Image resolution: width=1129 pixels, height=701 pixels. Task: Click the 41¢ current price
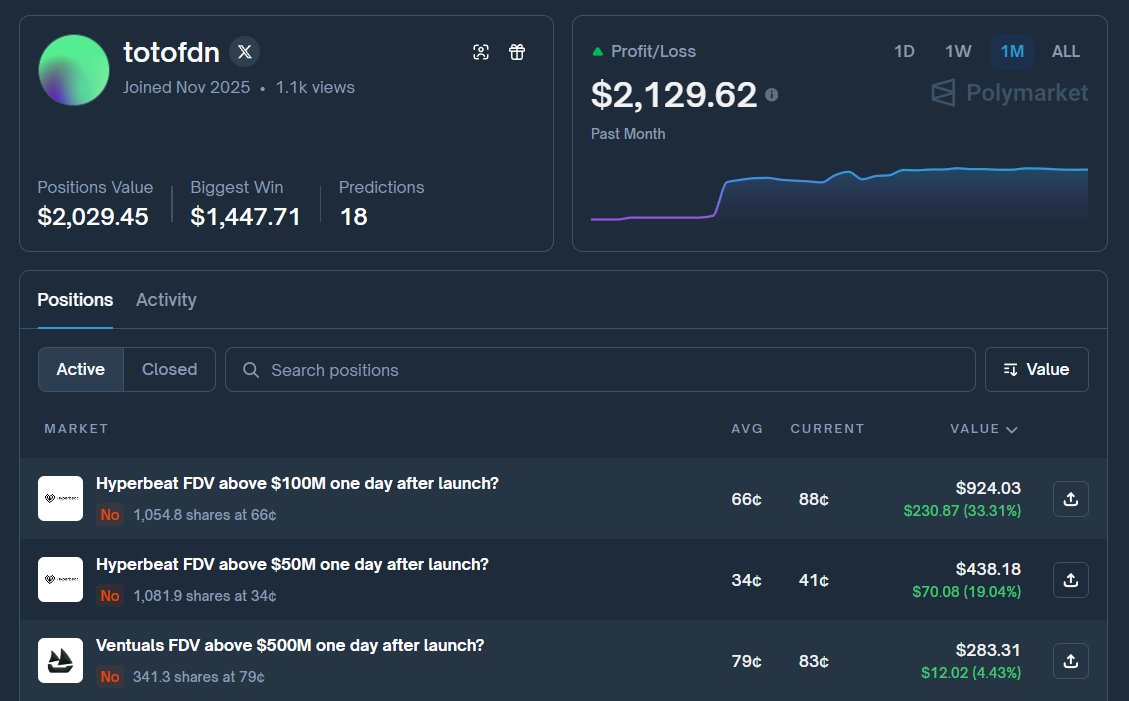[x=814, y=580]
